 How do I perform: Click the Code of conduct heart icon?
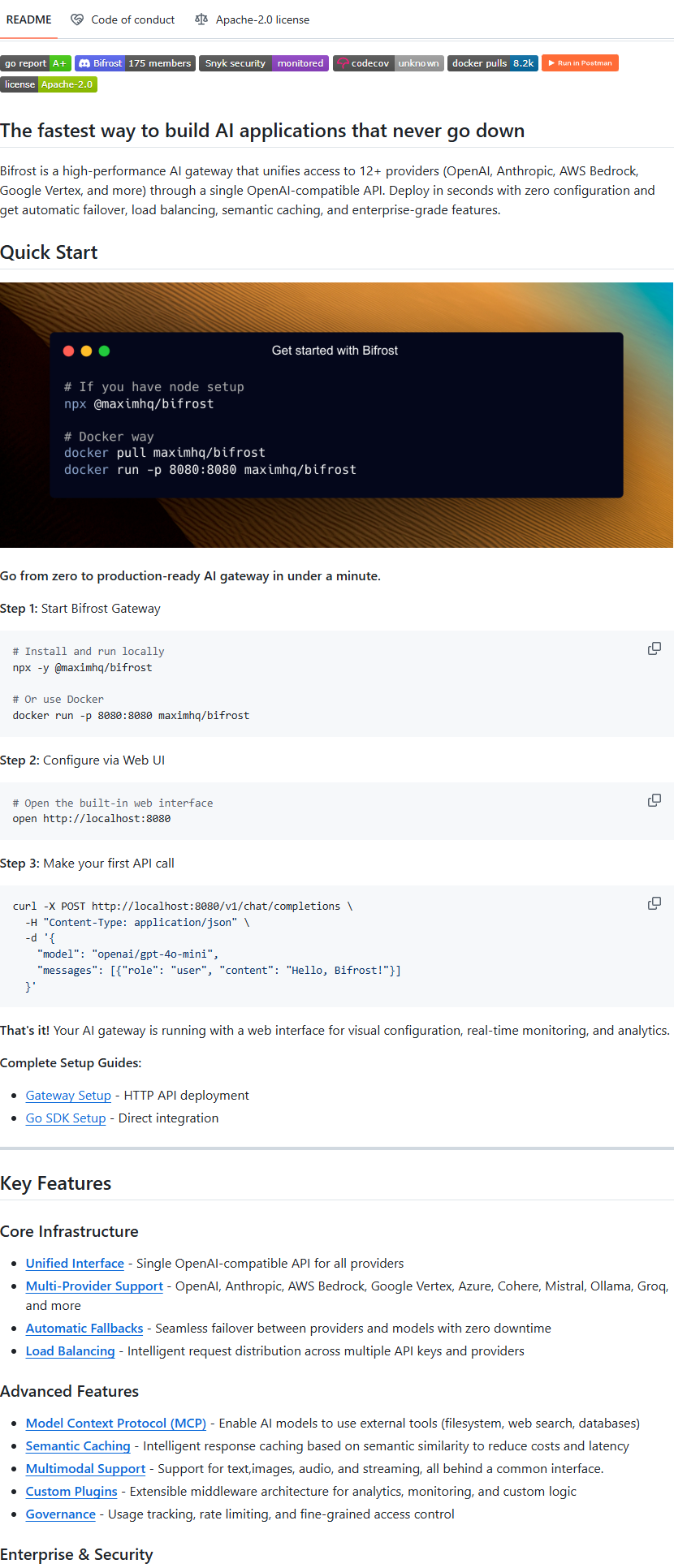(x=77, y=19)
